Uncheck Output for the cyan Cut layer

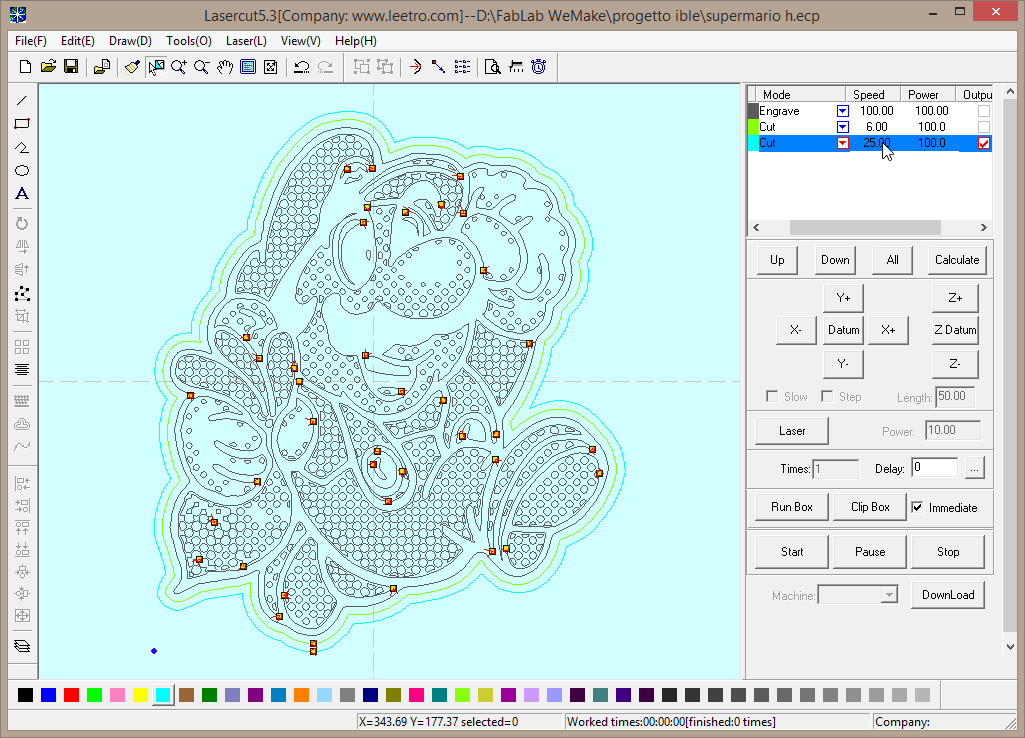pos(984,143)
